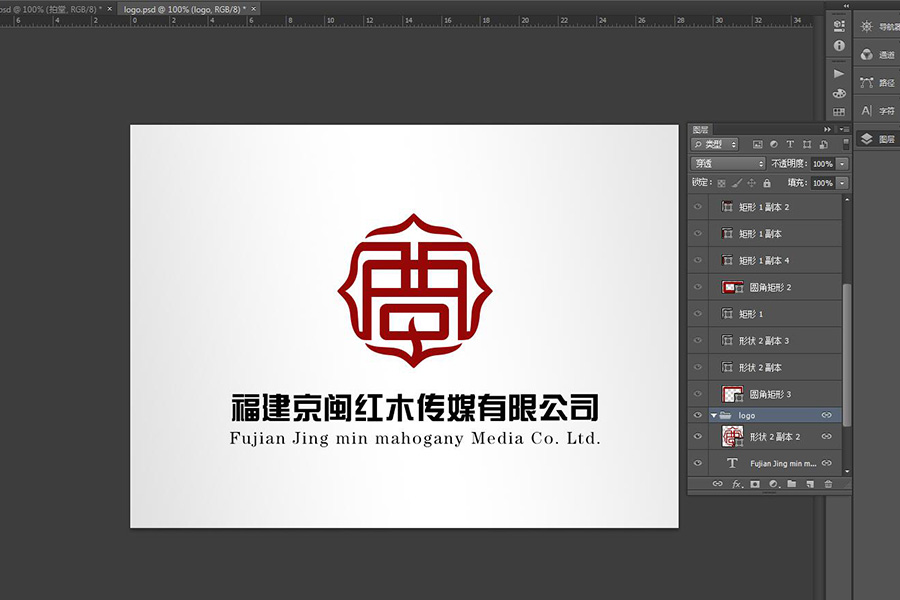Click the layers panel vertical scrollbar thumb
Image resolution: width=900 pixels, height=600 pixels.
pyautogui.click(x=847, y=354)
